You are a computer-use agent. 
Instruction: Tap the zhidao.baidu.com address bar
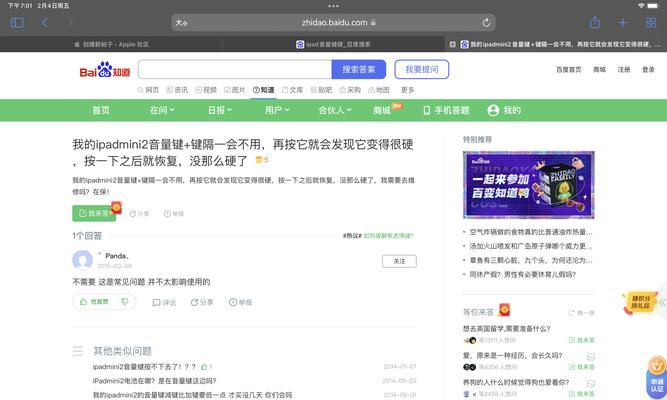click(x=334, y=23)
